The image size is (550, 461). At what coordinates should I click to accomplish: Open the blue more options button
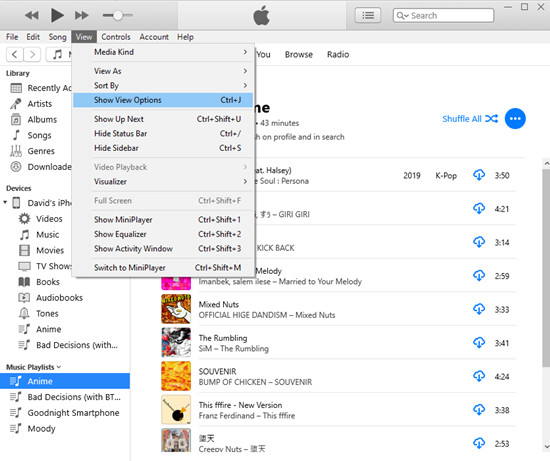[x=515, y=119]
